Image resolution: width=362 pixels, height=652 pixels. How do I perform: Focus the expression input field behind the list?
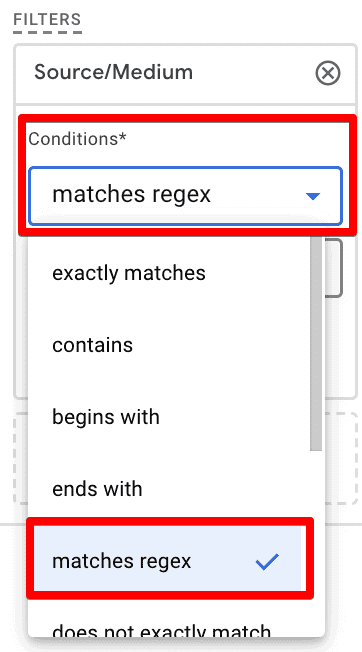[x=334, y=268]
